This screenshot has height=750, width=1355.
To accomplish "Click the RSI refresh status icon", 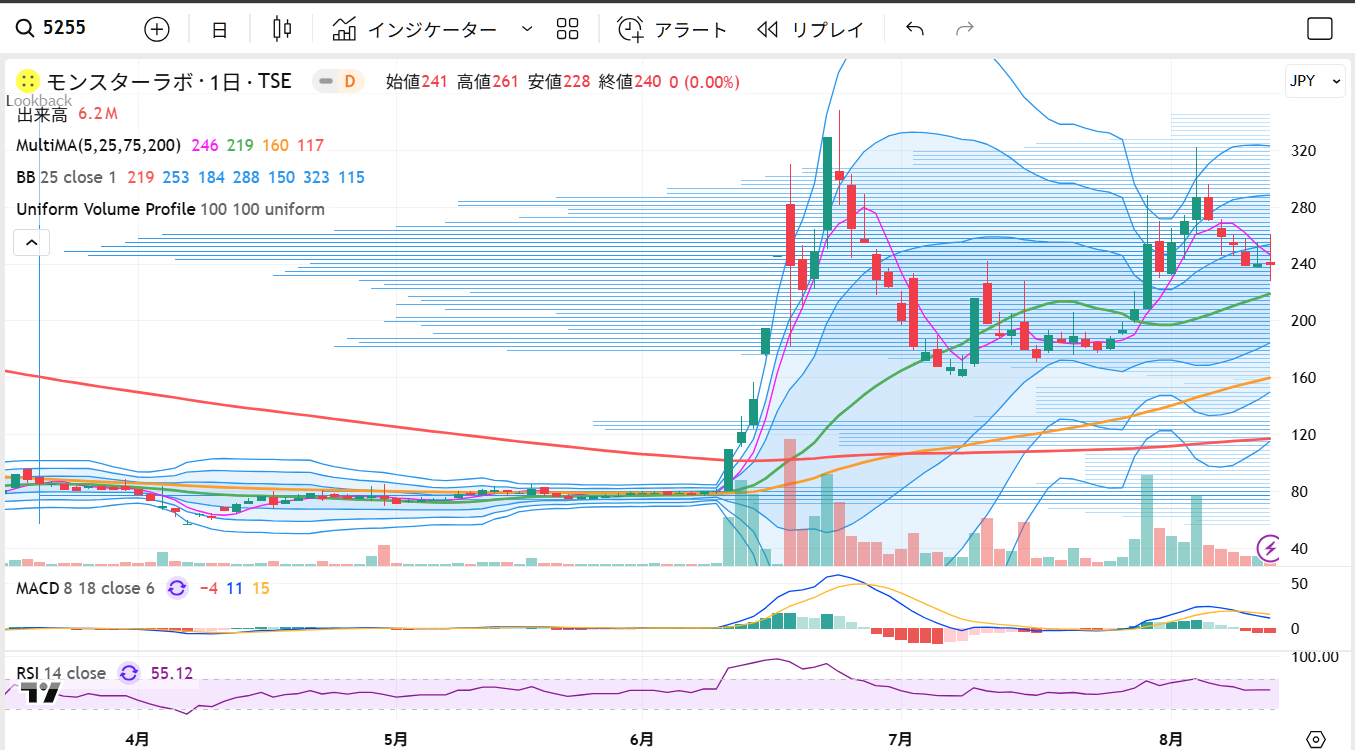I will point(128,673).
